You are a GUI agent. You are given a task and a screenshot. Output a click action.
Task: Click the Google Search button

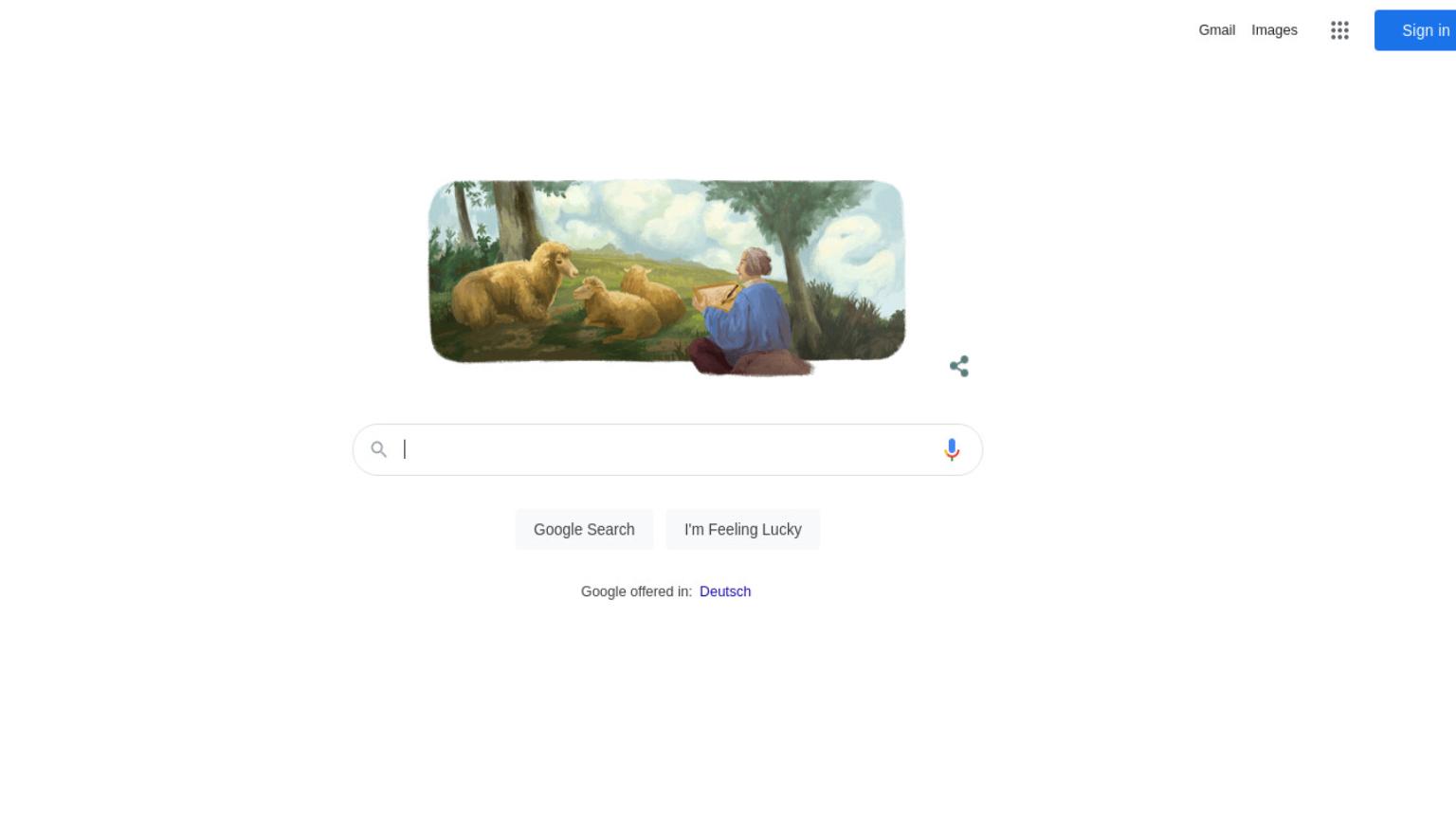(x=584, y=529)
